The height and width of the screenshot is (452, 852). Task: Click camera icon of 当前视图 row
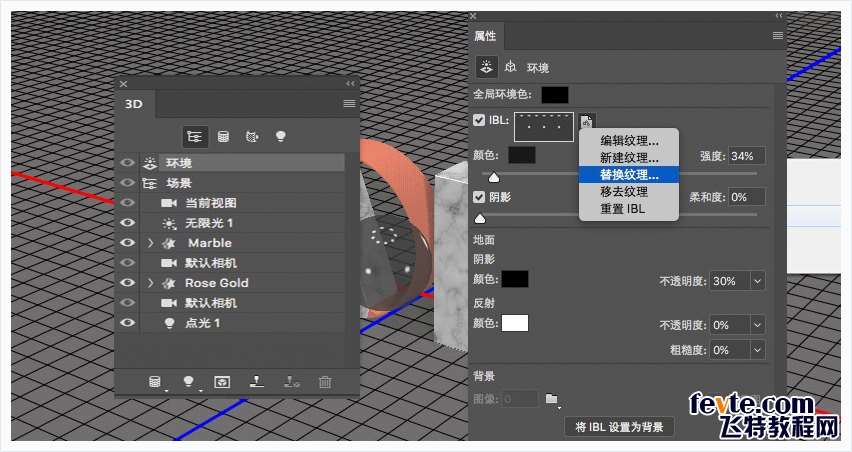[x=169, y=203]
